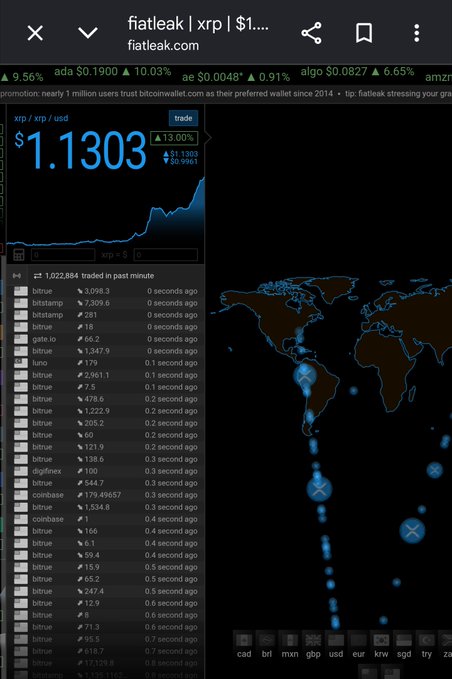The width and height of the screenshot is (452, 679).
Task: Open the three-dot overflow menu
Action: coord(416,33)
